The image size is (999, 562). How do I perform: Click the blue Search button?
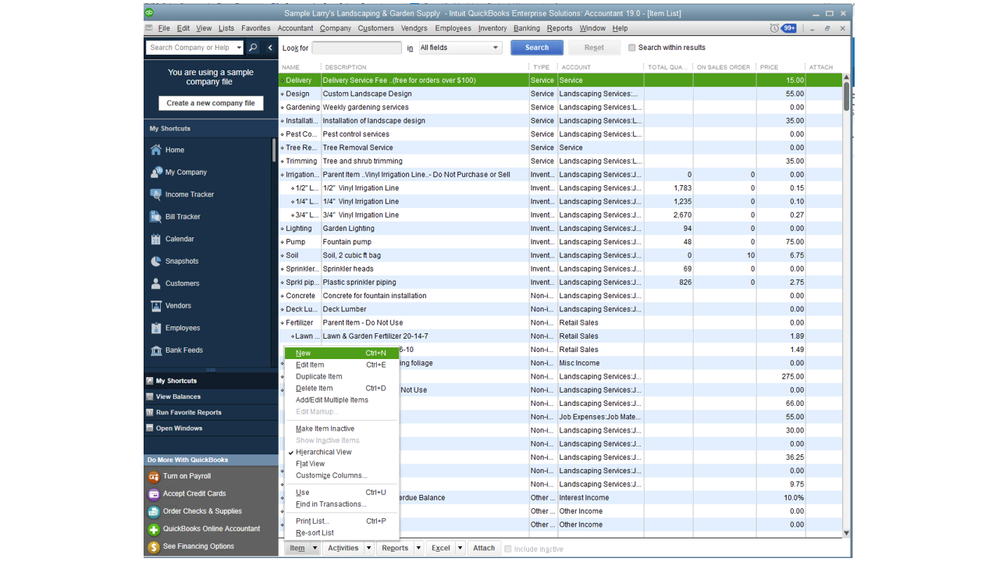(536, 48)
